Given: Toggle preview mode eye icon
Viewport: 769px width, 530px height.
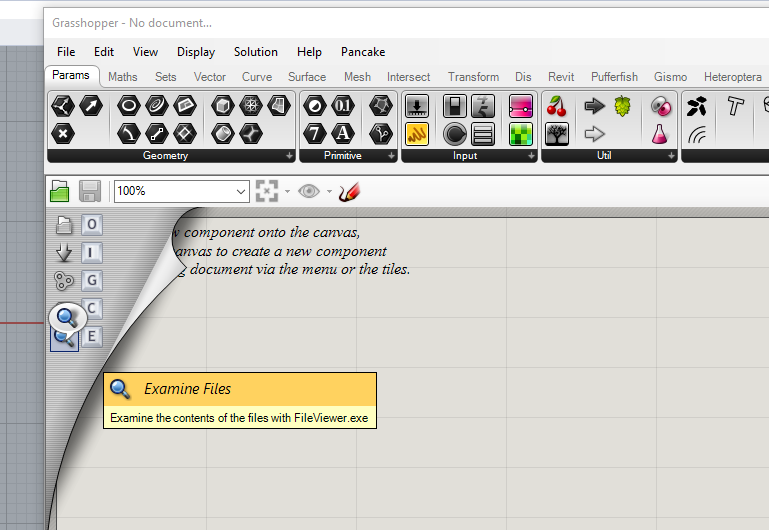Looking at the screenshot, I should tap(308, 191).
